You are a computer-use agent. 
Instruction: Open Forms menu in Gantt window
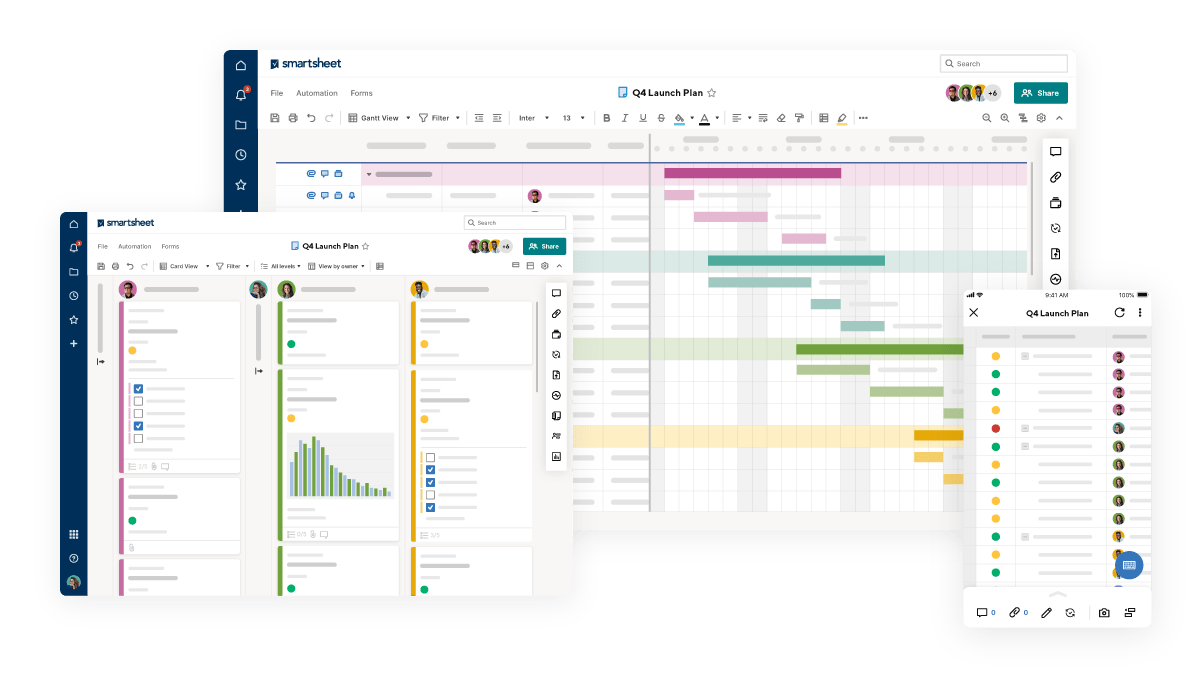click(361, 93)
